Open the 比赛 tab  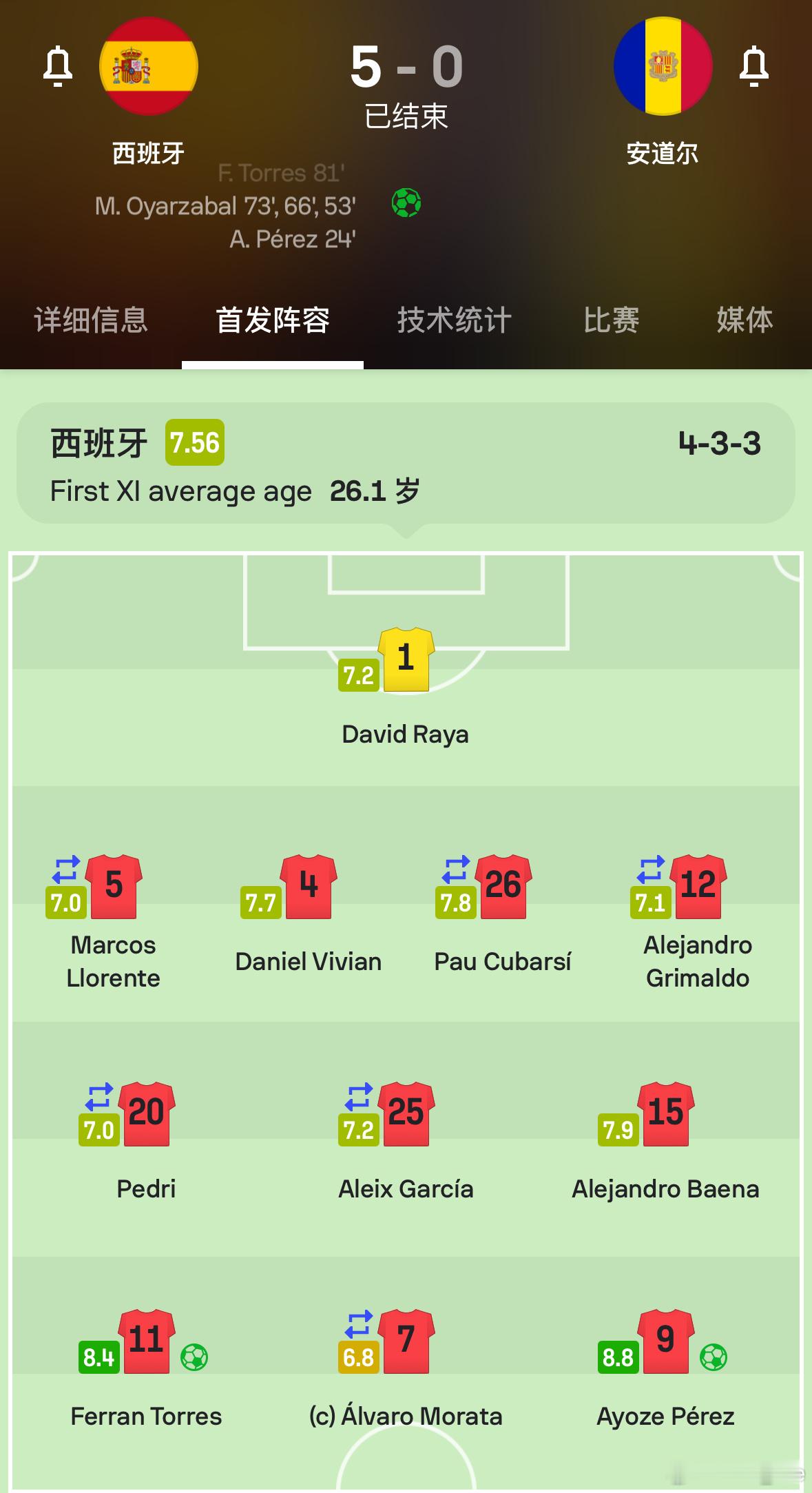click(x=611, y=320)
